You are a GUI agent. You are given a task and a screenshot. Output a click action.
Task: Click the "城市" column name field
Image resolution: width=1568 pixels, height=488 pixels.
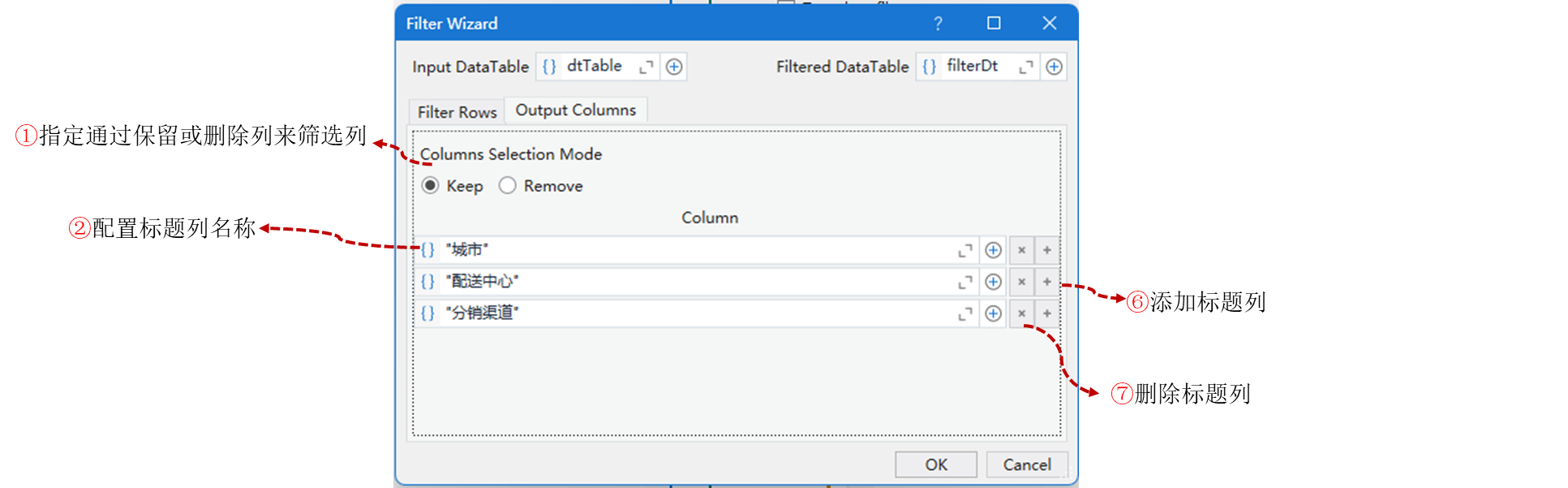[697, 250]
